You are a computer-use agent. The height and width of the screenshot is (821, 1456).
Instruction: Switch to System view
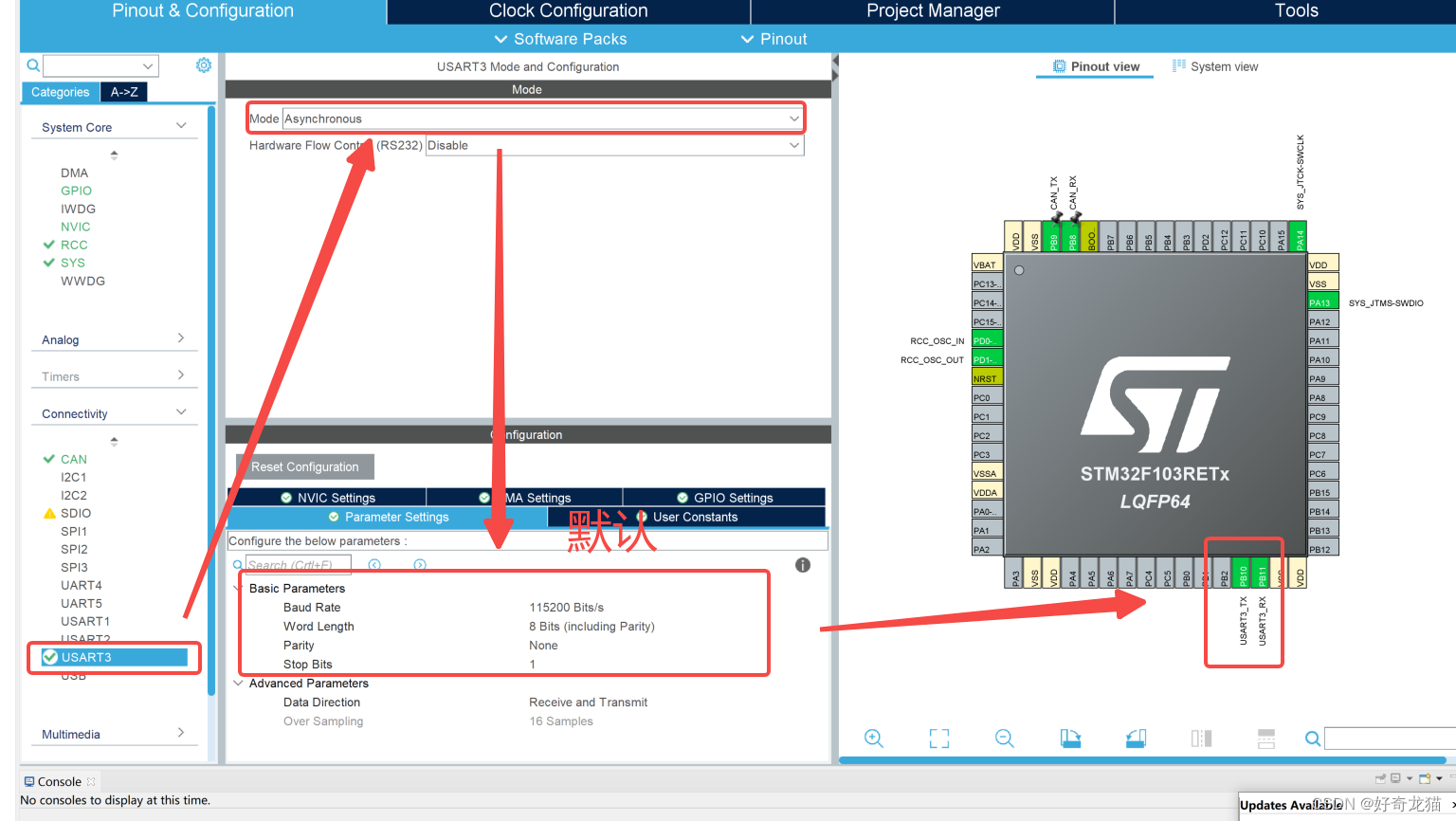pyautogui.click(x=1215, y=66)
